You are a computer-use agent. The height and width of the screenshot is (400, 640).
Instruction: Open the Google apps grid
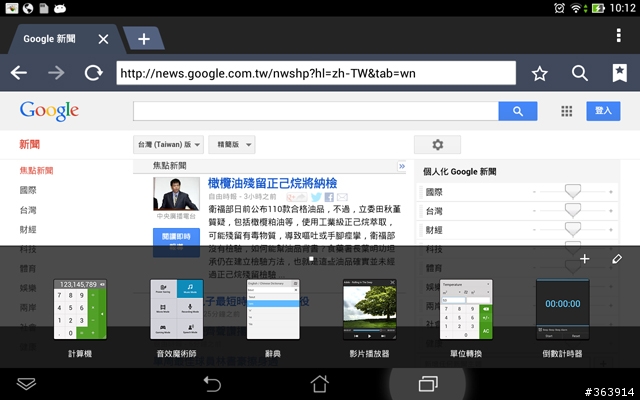point(567,111)
